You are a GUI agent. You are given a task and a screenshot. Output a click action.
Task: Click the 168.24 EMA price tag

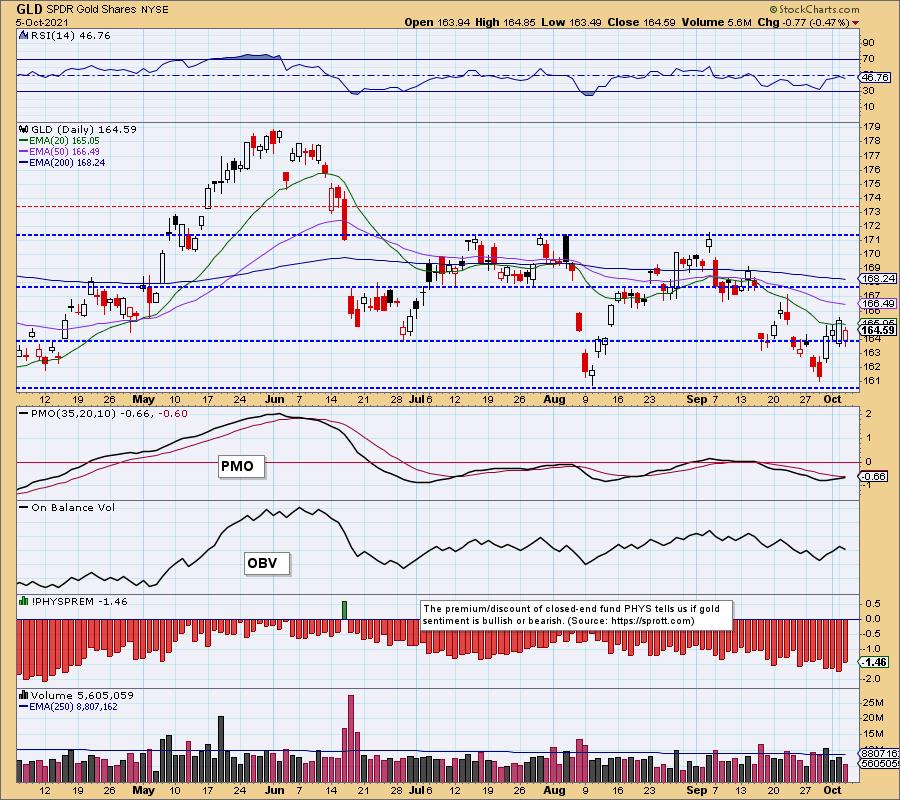pyautogui.click(x=878, y=278)
